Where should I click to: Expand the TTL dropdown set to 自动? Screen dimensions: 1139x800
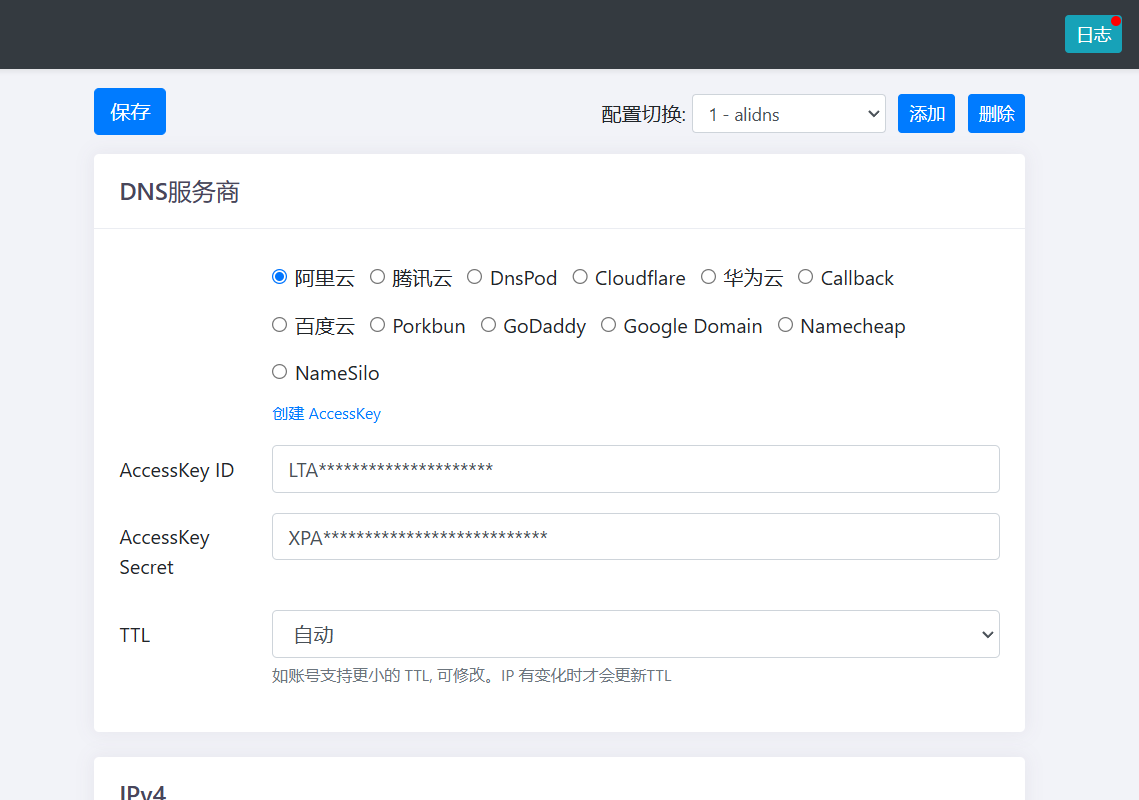tap(635, 634)
